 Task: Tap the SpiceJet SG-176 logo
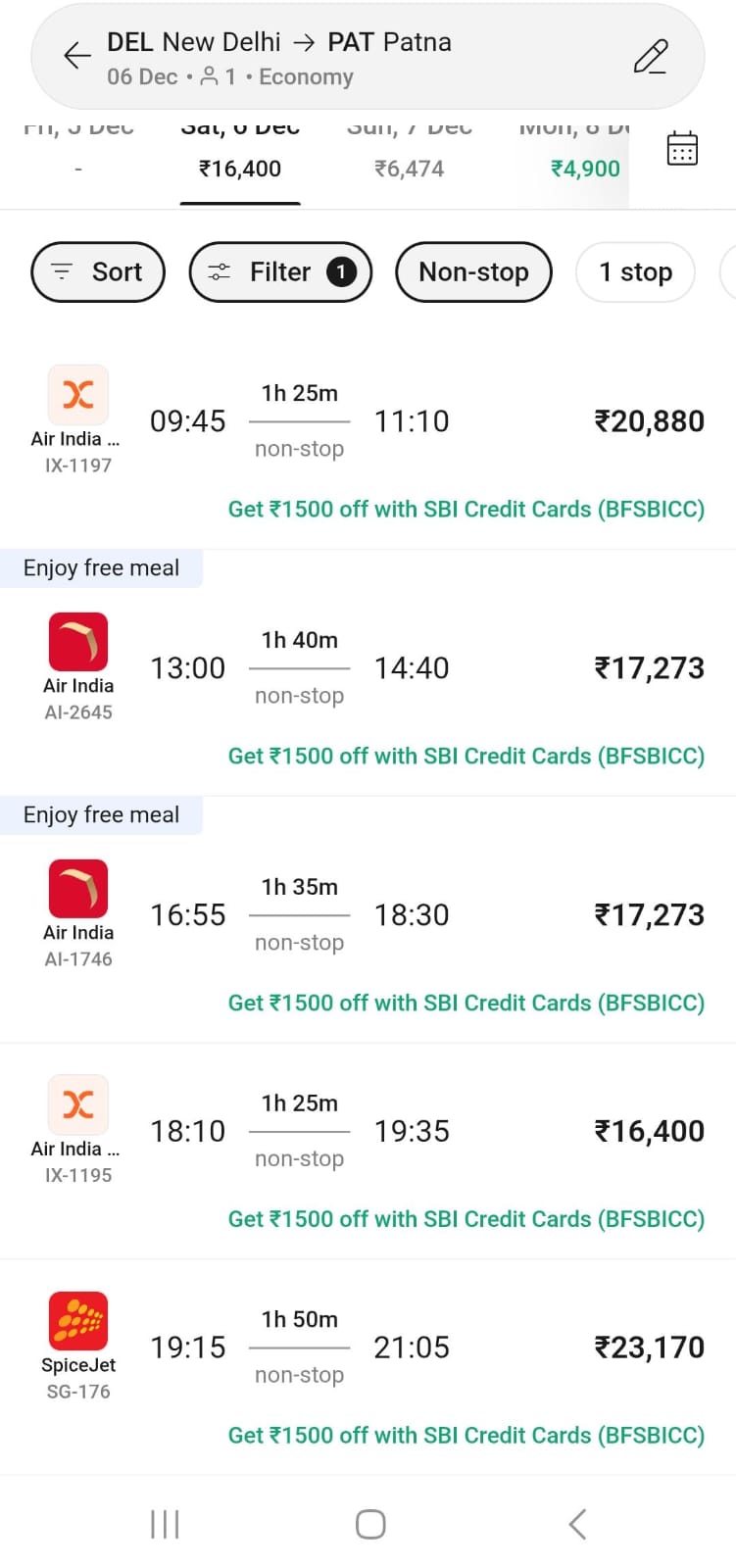[x=78, y=1321]
